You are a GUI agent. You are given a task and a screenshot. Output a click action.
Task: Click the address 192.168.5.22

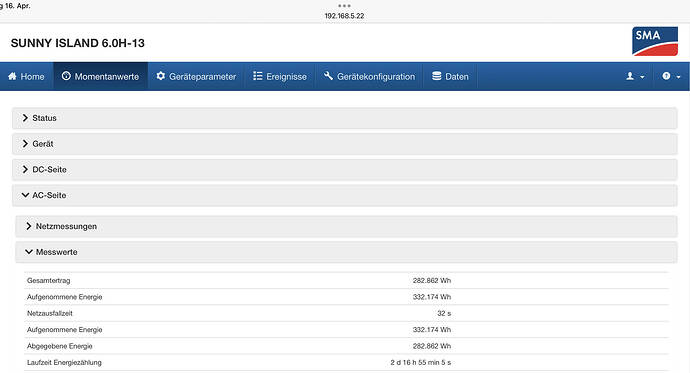pyautogui.click(x=344, y=16)
